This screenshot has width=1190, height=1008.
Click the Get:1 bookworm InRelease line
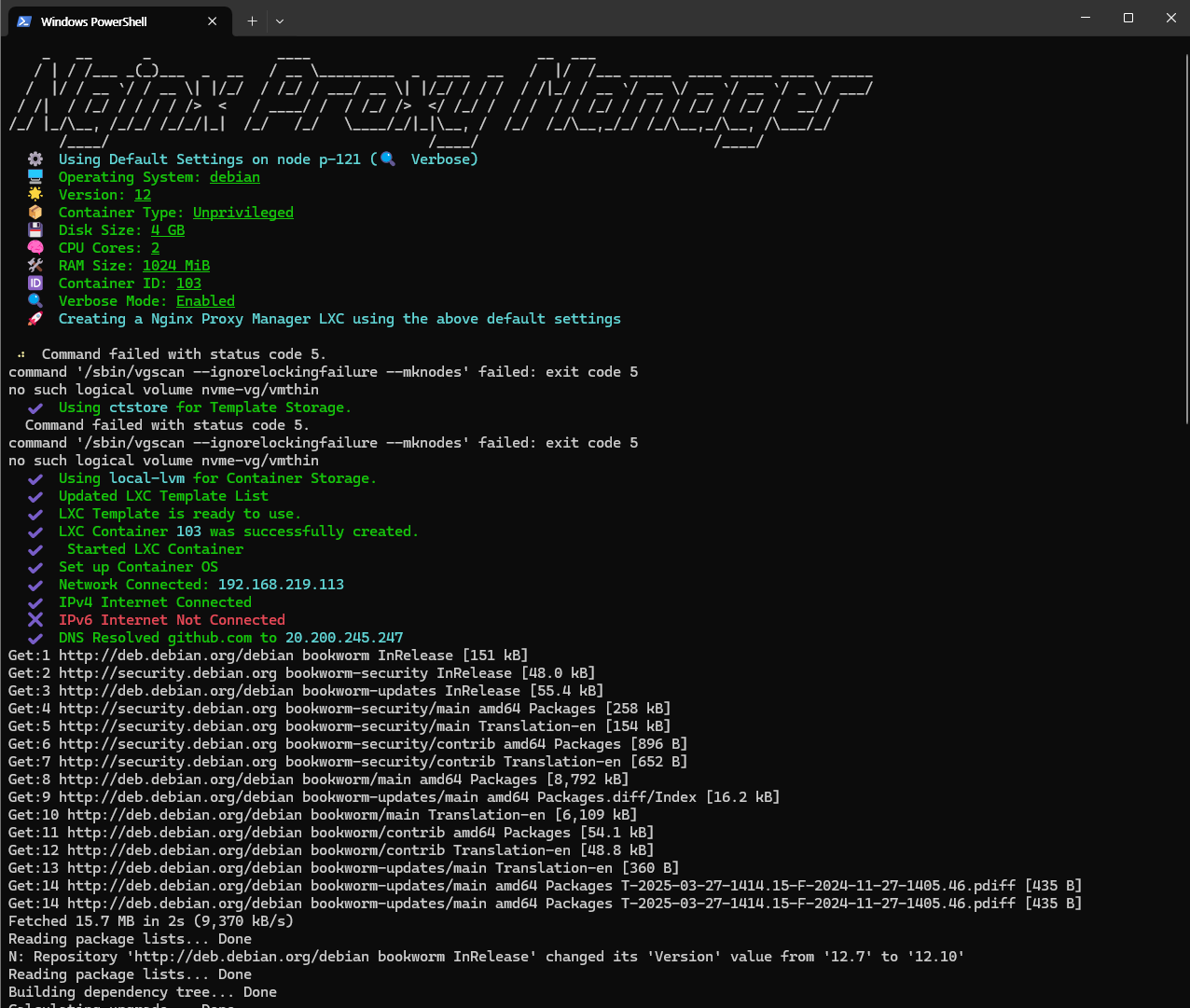pos(269,656)
